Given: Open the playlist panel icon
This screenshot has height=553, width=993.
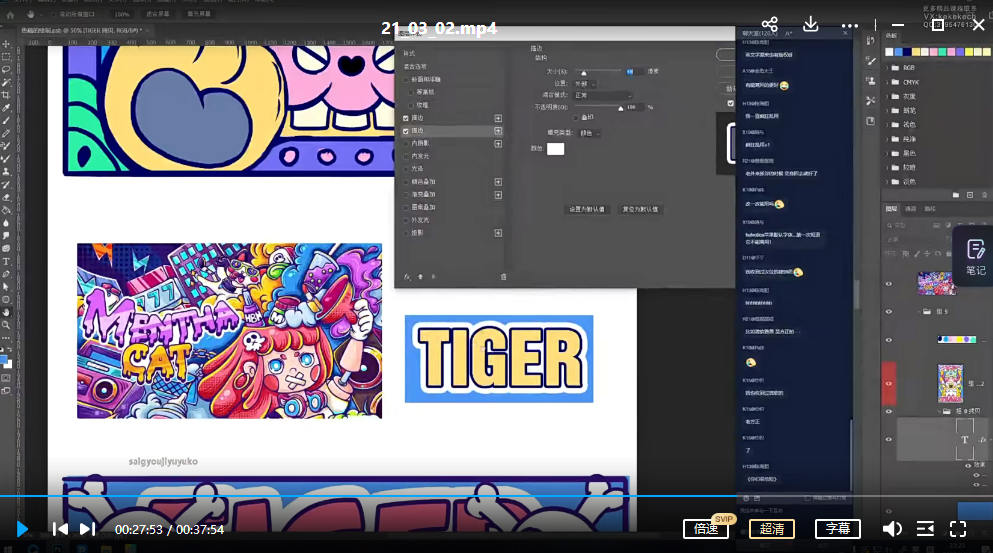Looking at the screenshot, I should (x=925, y=529).
